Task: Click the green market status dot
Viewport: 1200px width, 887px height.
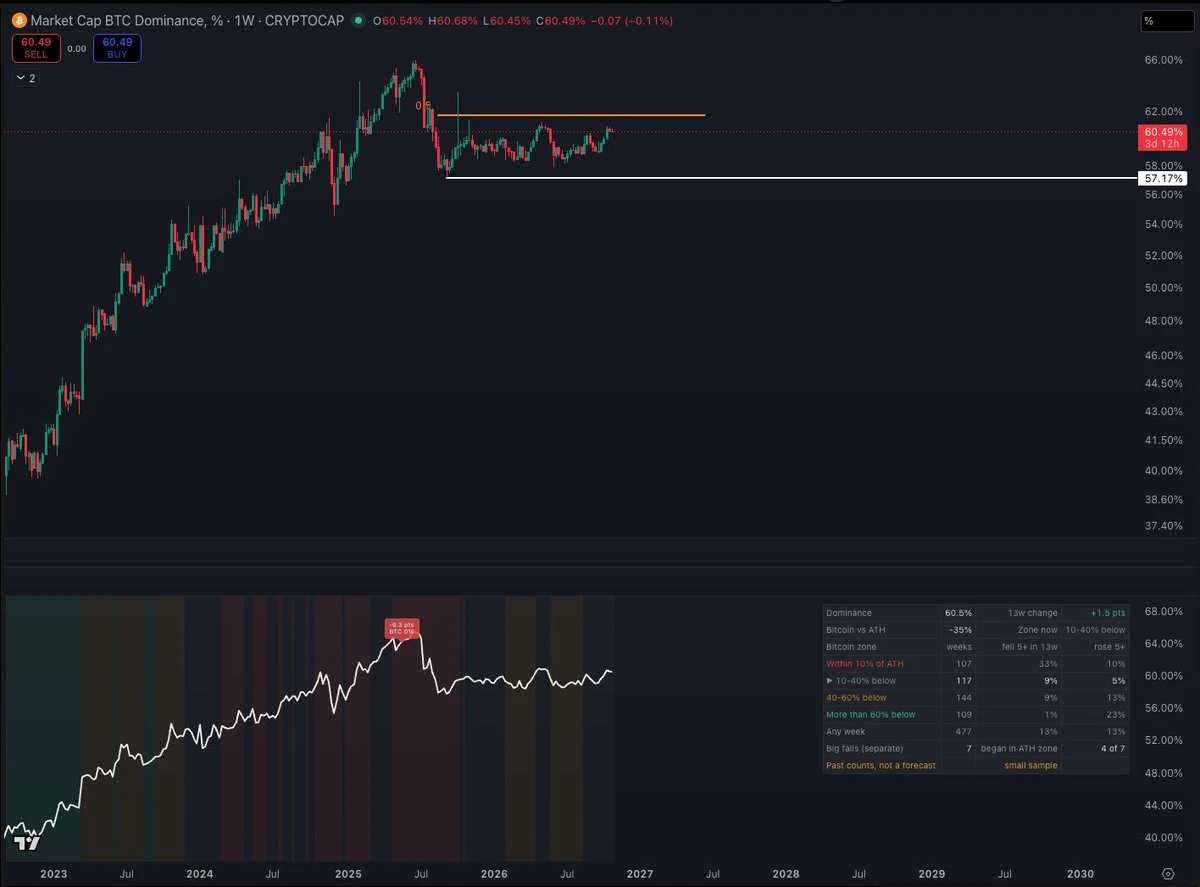Action: point(358,21)
